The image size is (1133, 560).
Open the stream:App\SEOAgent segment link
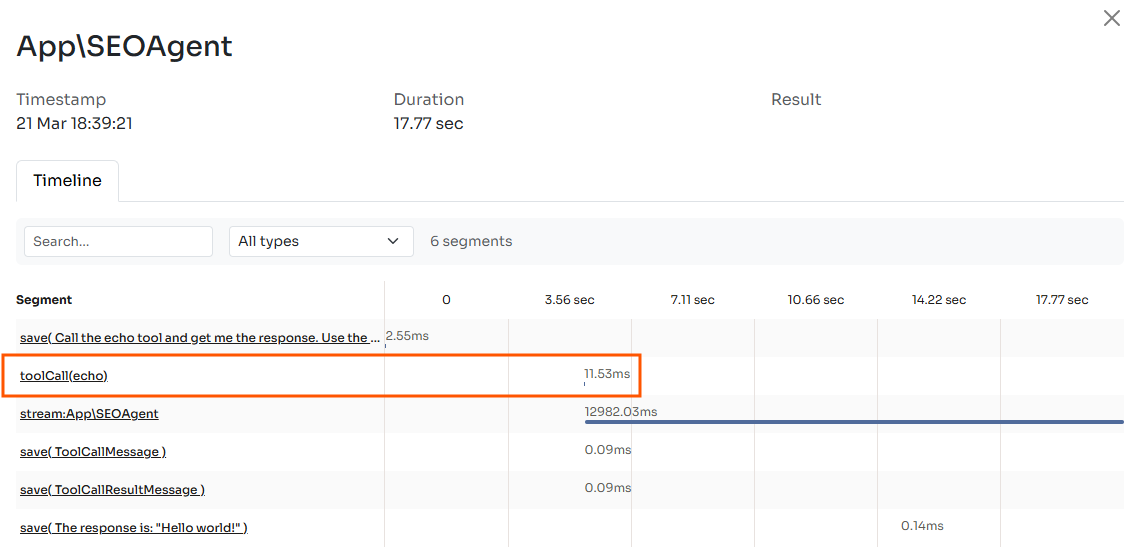tap(89, 414)
